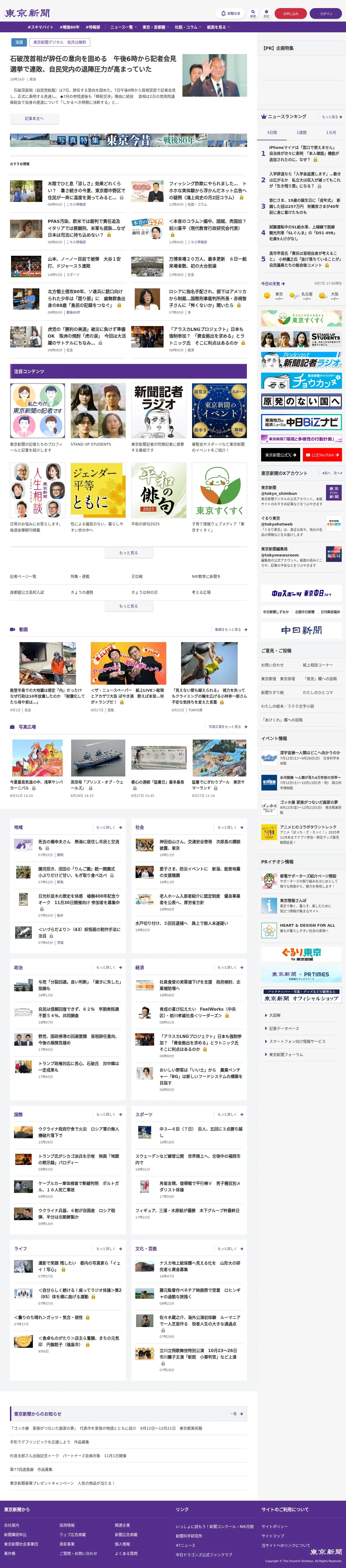Open footer サイトポリシー link
The image size is (346, 1568).
275,1527
